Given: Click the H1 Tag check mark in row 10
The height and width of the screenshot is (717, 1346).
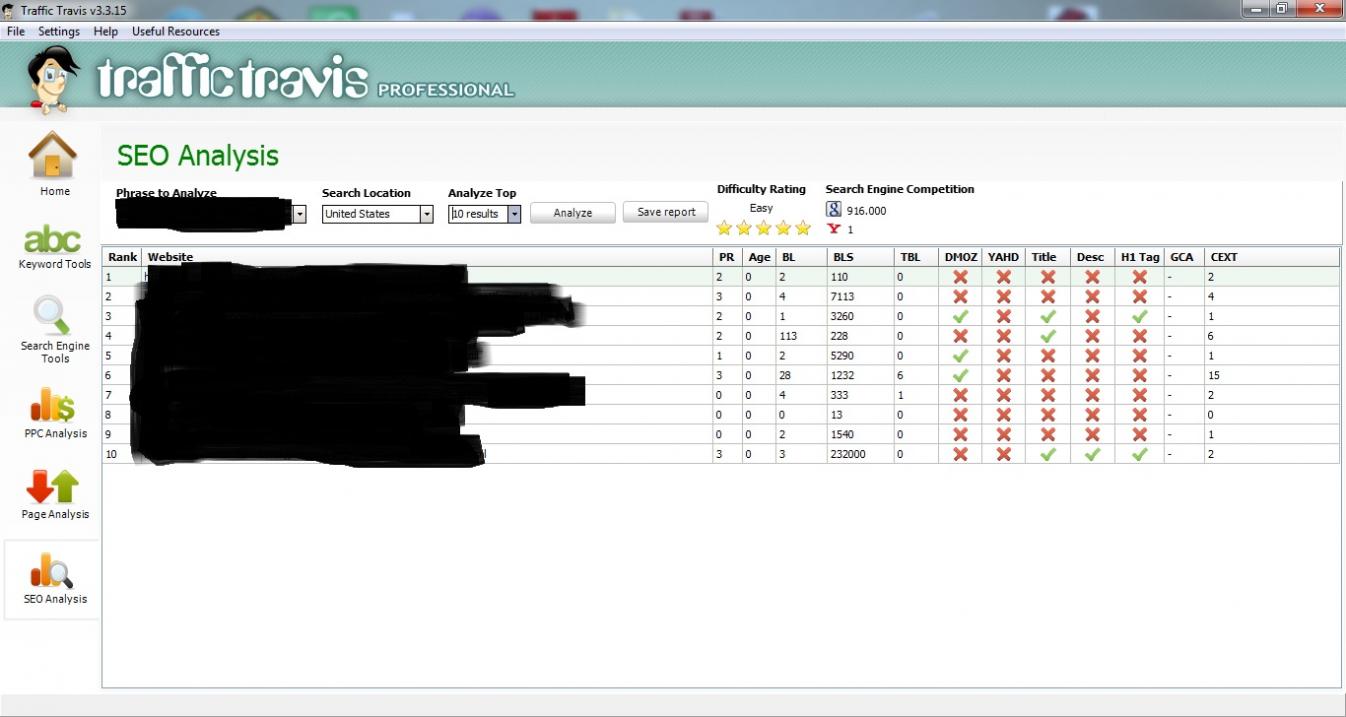Looking at the screenshot, I should click(1139, 454).
